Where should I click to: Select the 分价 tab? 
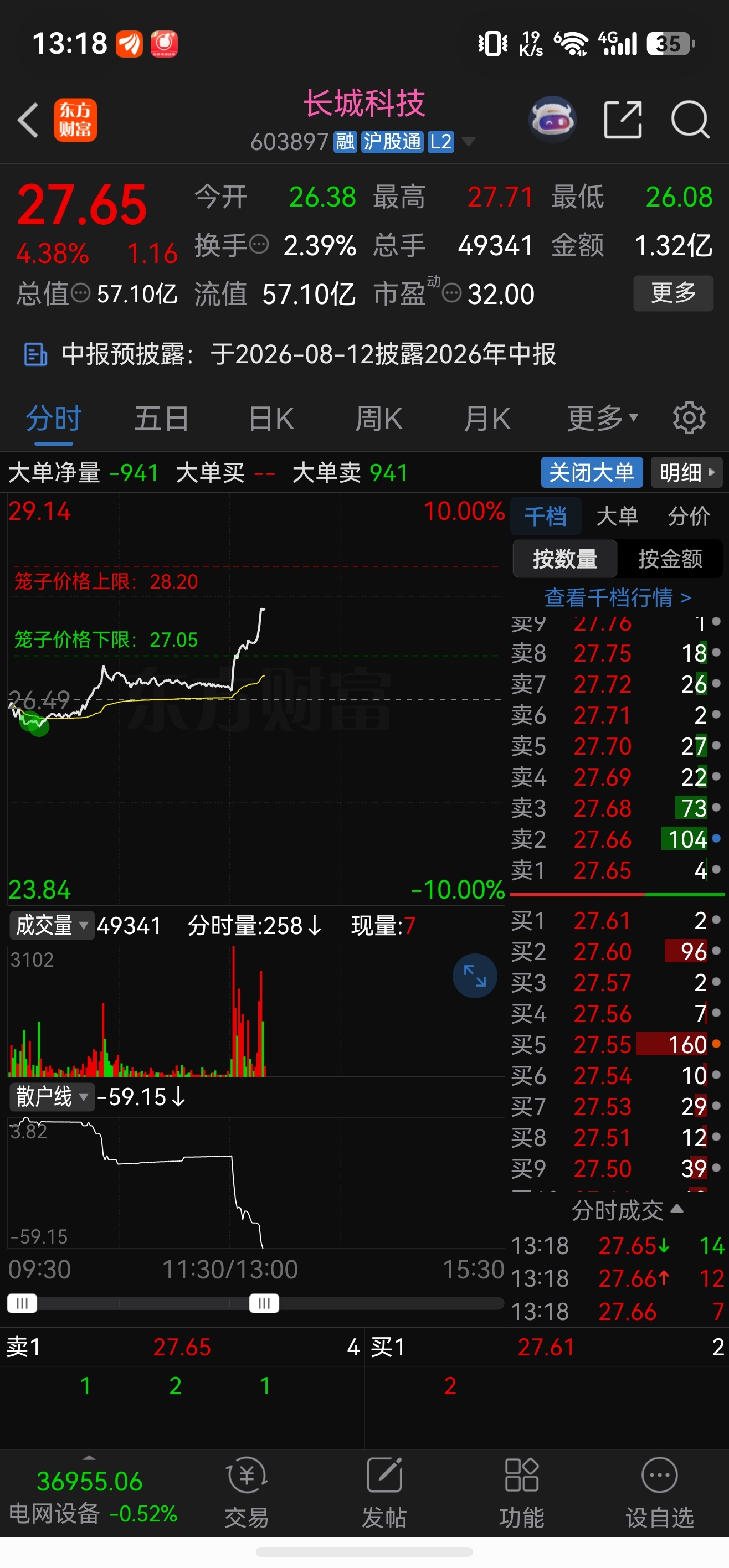point(689,516)
